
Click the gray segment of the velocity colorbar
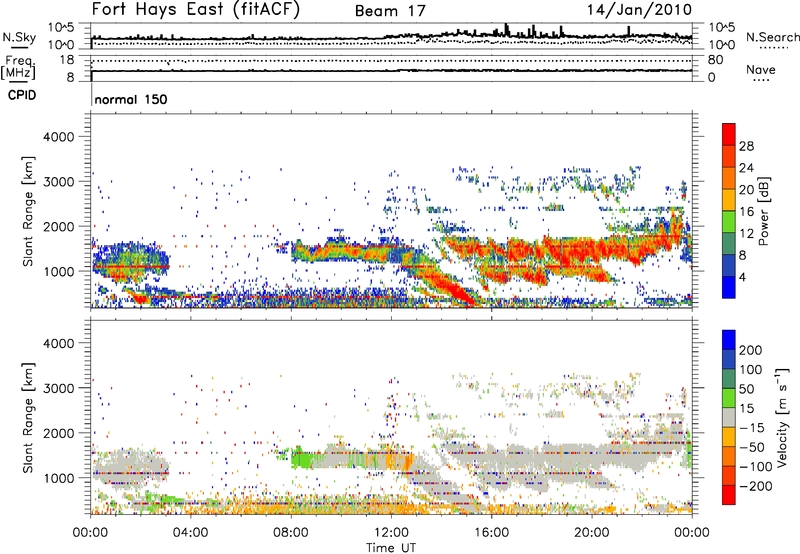pyautogui.click(x=729, y=417)
